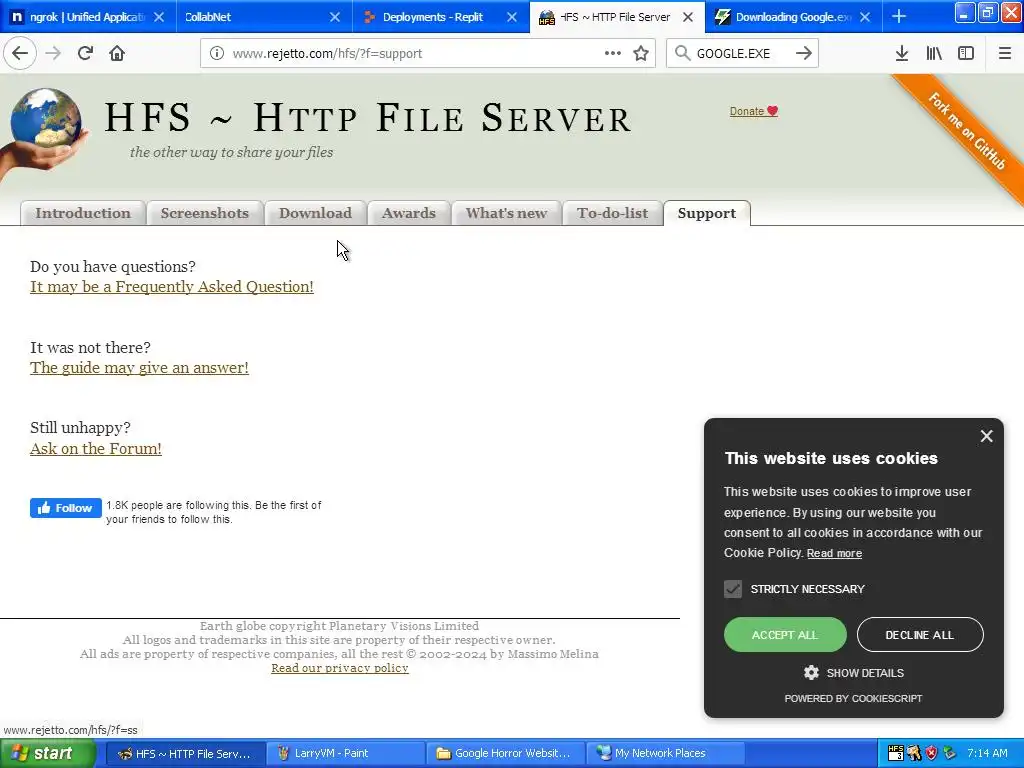Open the Windows start button
This screenshot has width=1024, height=768.
pos(47,754)
